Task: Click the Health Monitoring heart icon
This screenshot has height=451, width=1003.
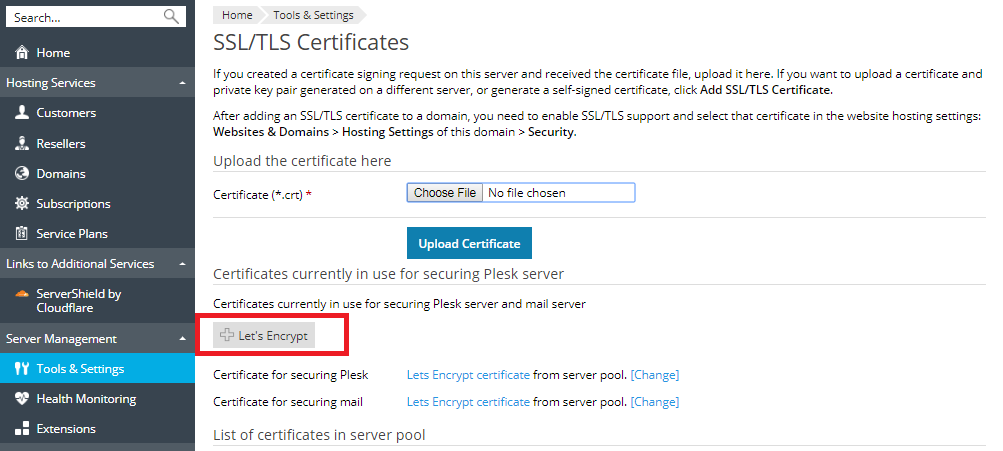Action: [22, 399]
